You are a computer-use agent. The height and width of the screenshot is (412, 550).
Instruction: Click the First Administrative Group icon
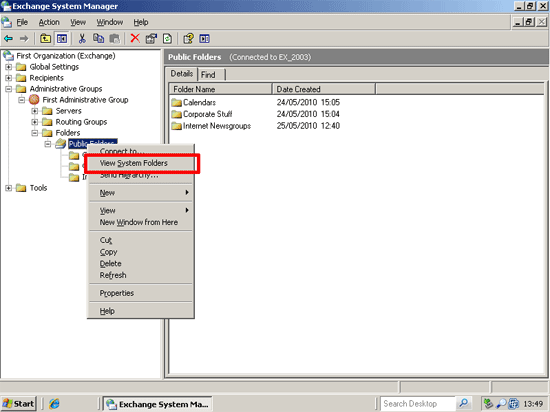click(34, 100)
